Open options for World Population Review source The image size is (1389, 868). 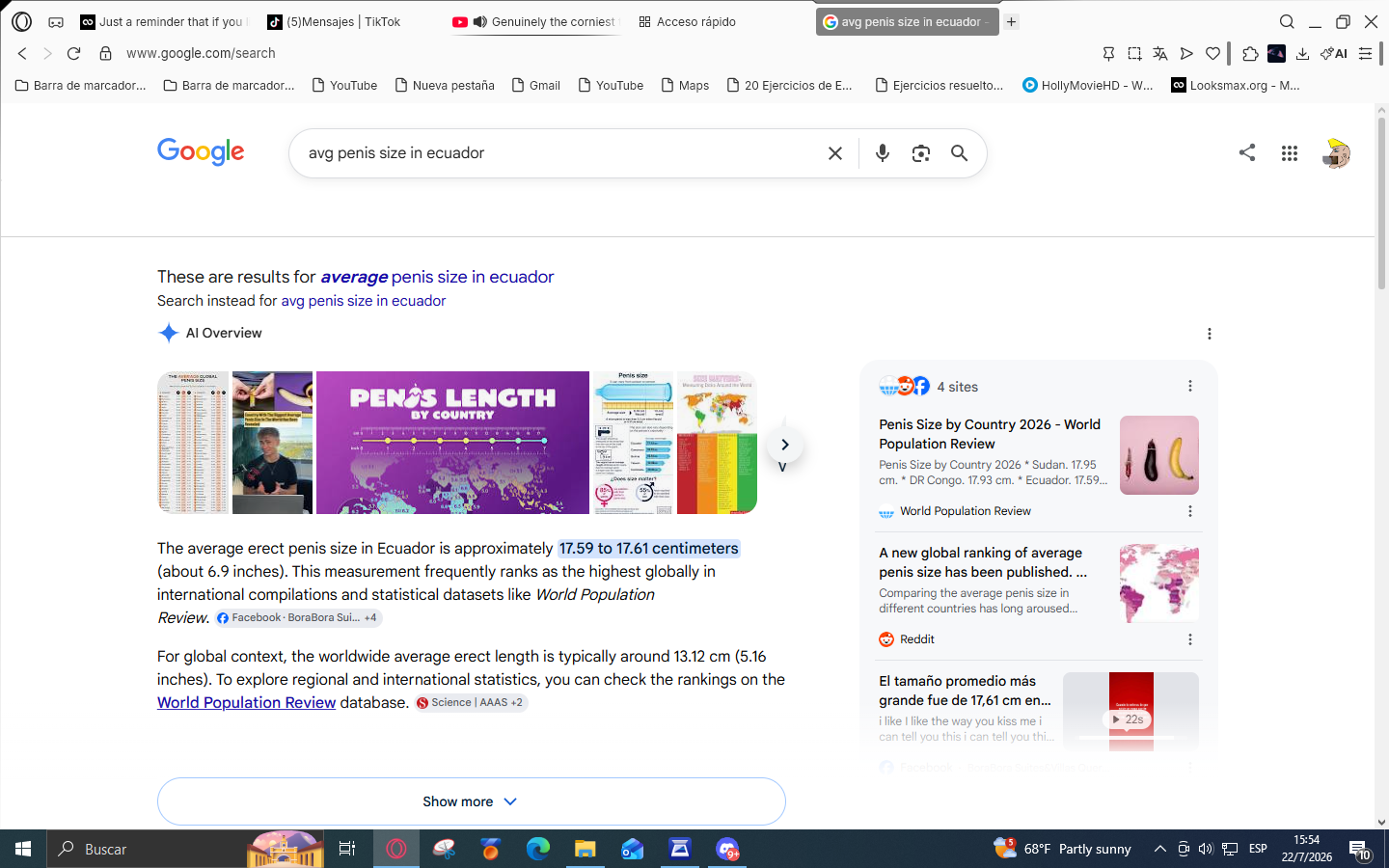tap(1189, 511)
